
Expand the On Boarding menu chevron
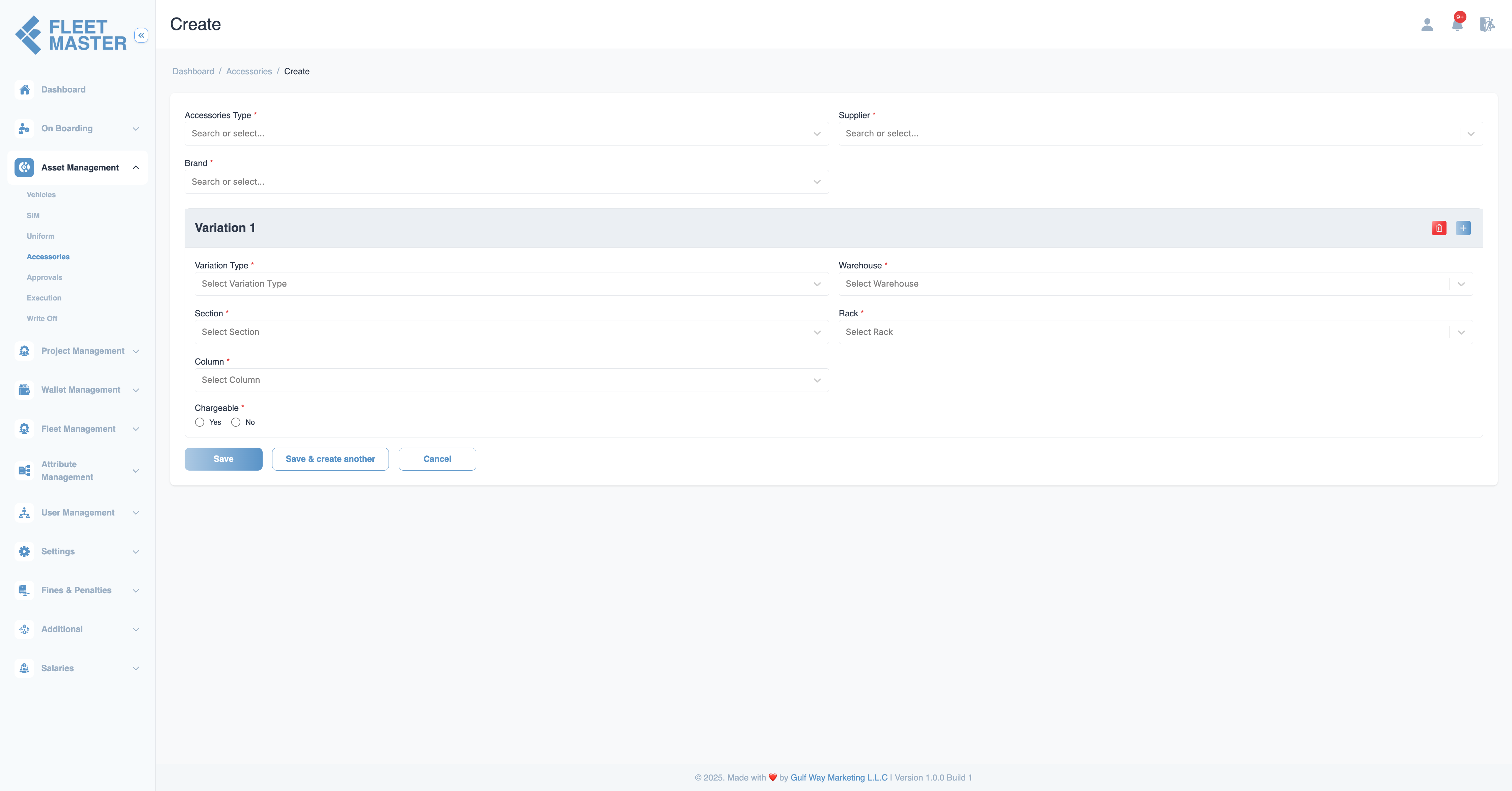point(136,129)
